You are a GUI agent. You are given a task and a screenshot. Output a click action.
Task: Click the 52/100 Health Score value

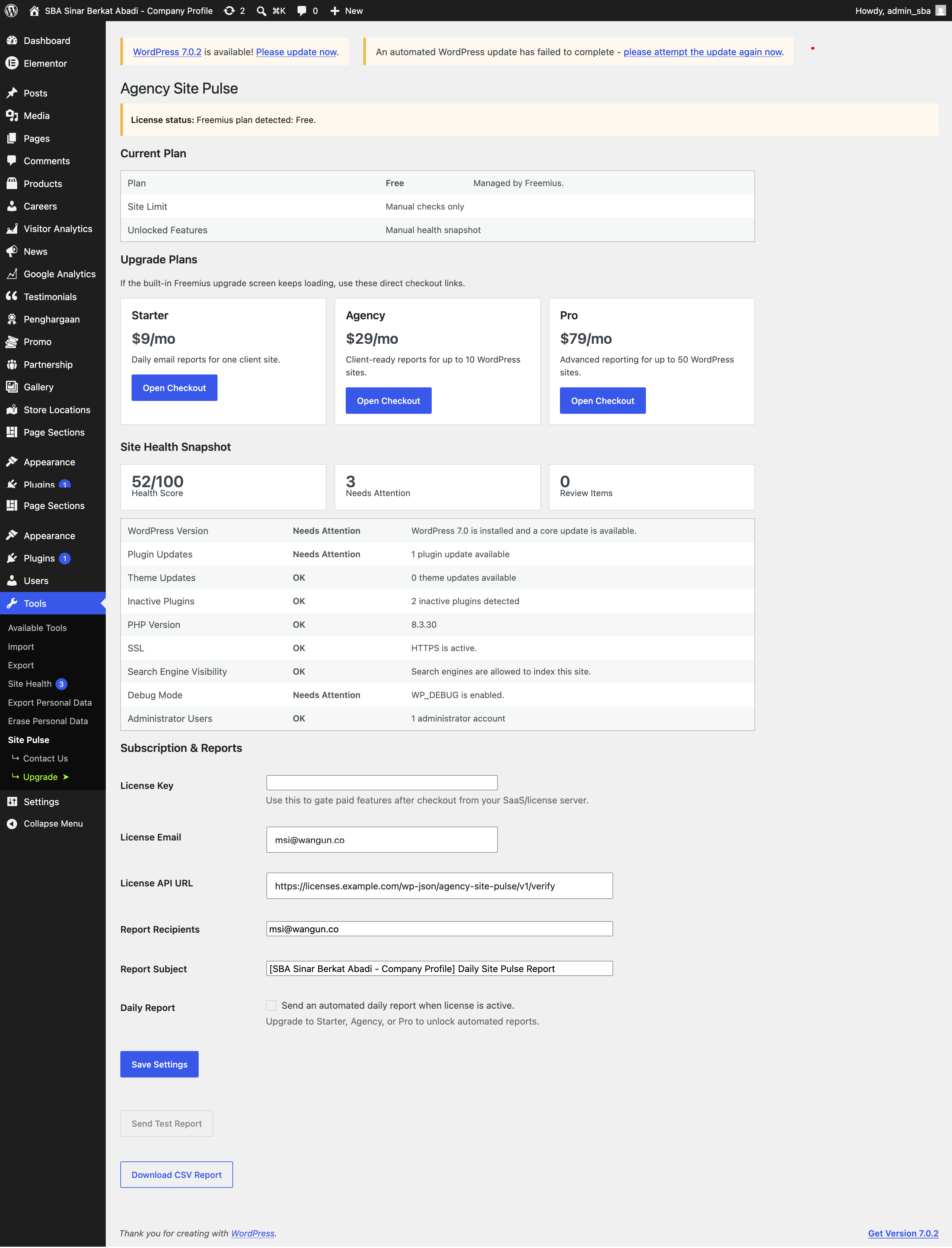pos(158,482)
